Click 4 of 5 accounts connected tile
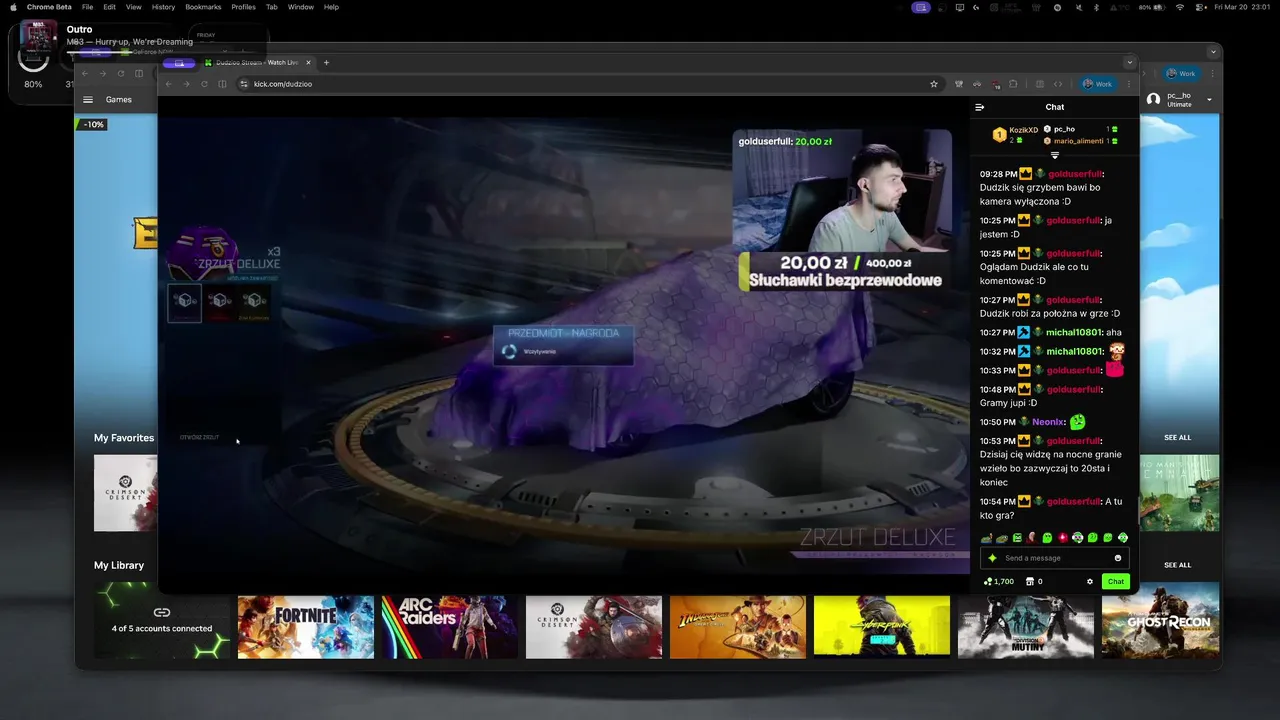1280x720 pixels. point(162,621)
